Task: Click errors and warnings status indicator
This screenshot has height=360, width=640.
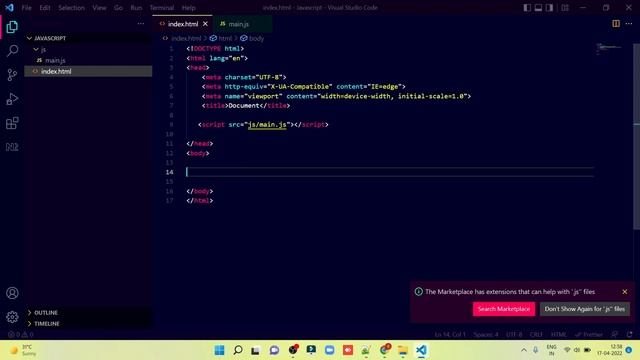Action: coord(20,335)
